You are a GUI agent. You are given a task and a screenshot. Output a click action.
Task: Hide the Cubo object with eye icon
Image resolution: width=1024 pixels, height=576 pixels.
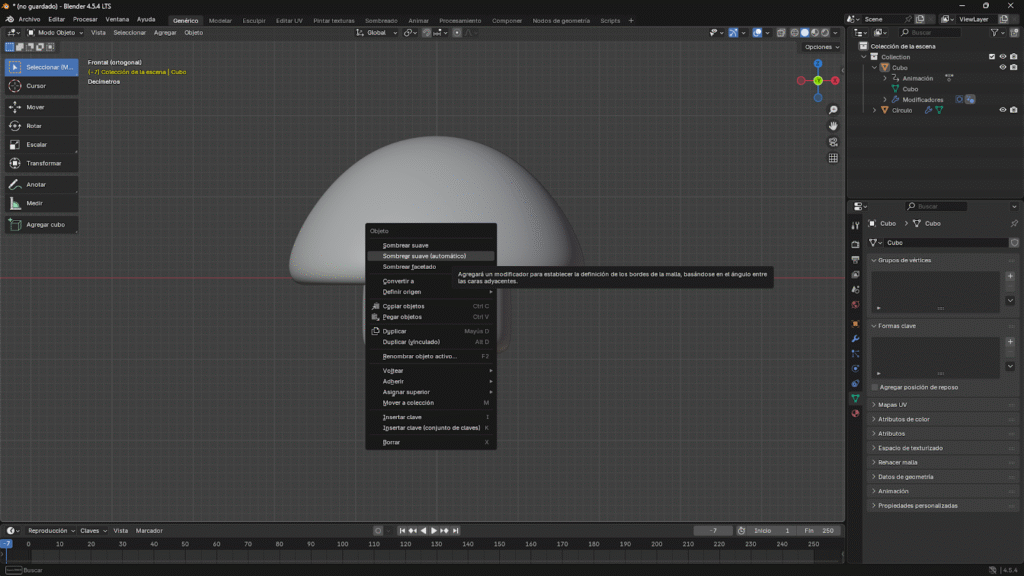(x=1002, y=68)
